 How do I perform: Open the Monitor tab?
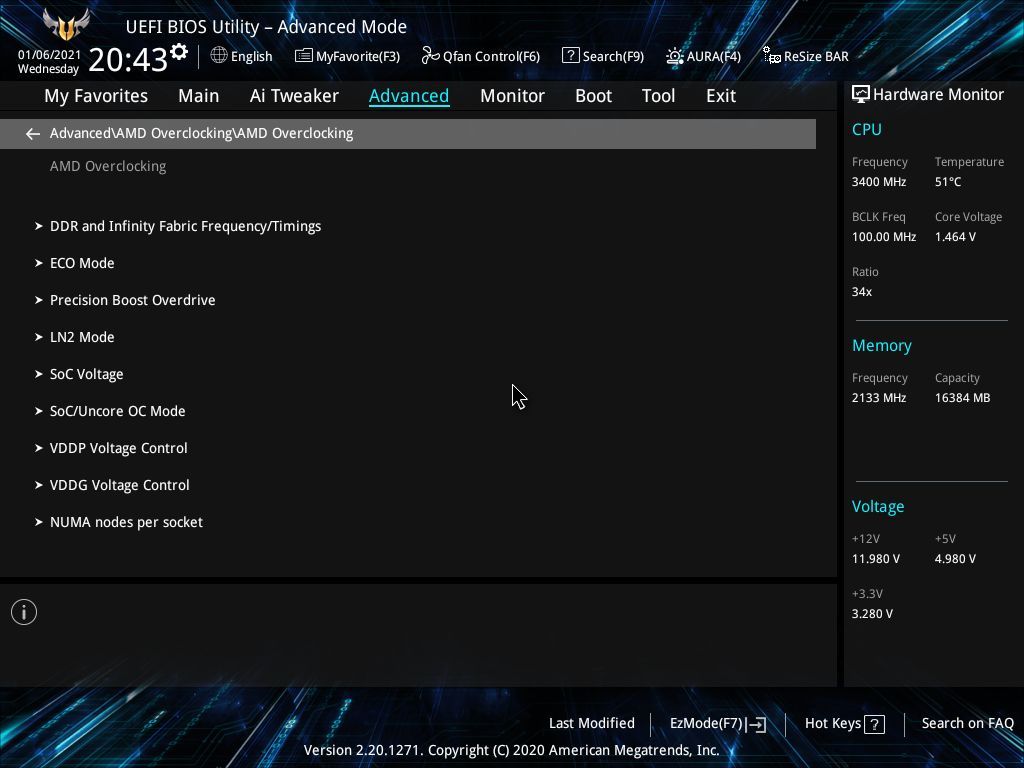pos(513,96)
